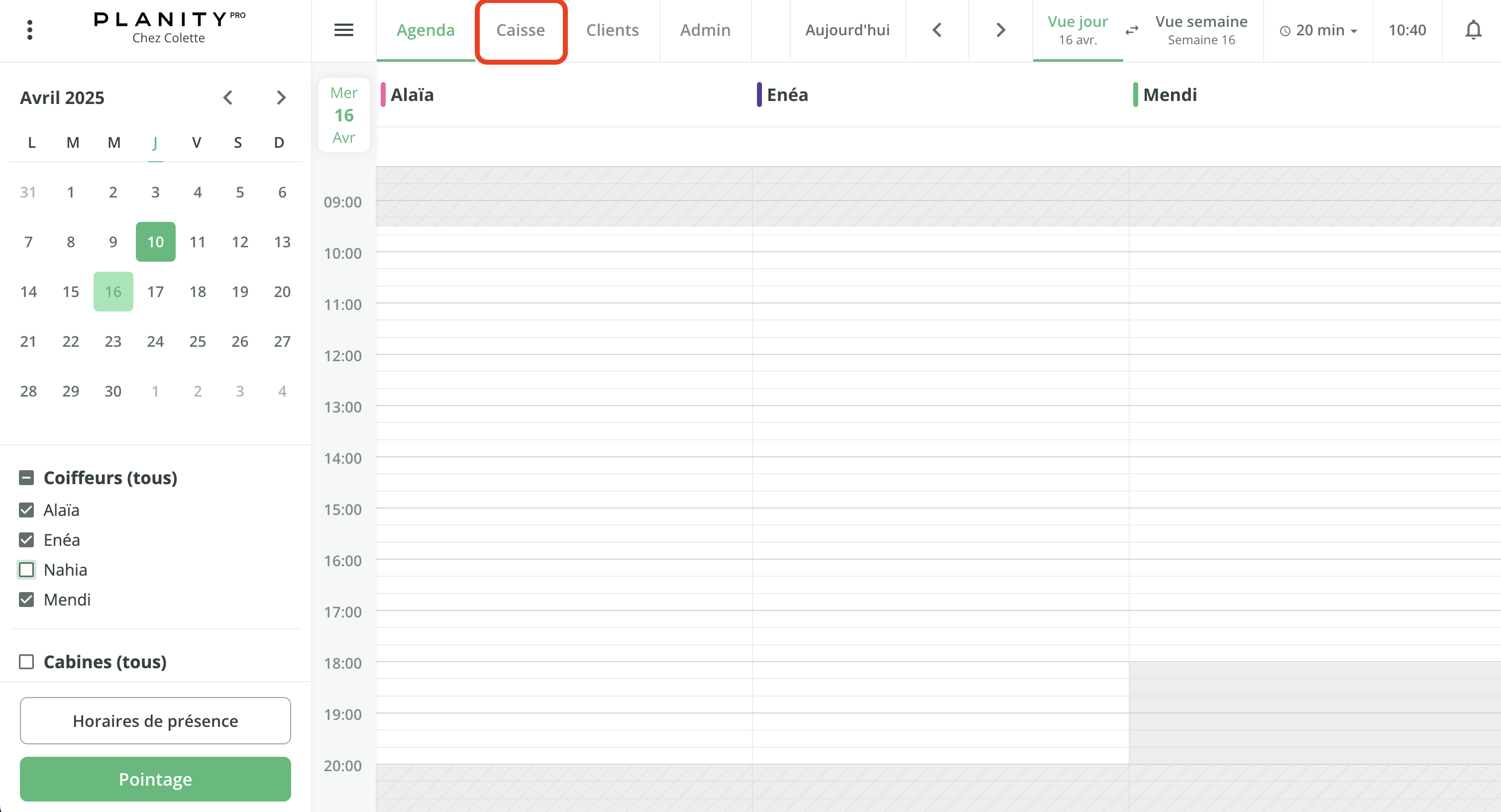Uncheck the Alaïa hairdresser checkbox
Screen dimensions: 1501x812
26,510
